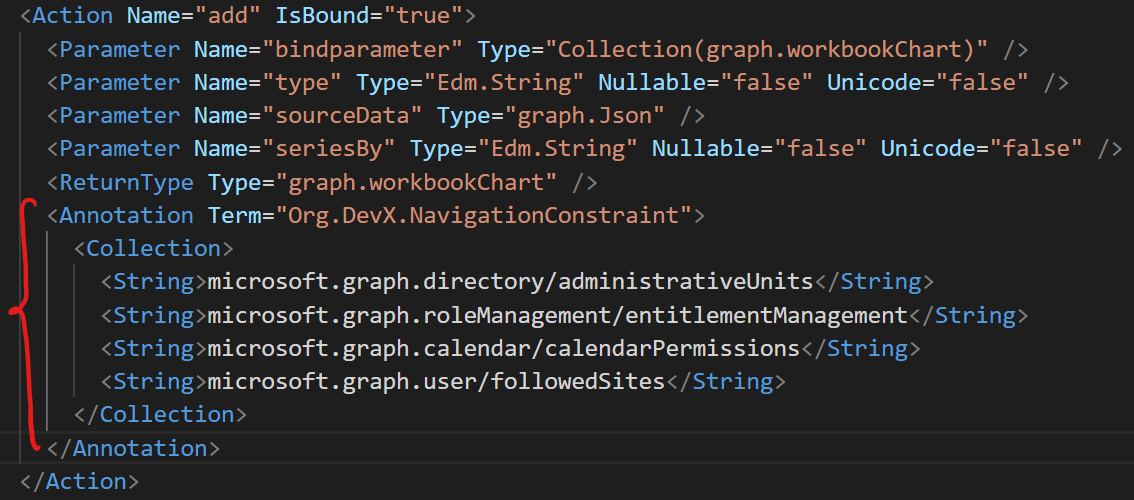
Task: Click the ReturnType tag name
Action: point(127,182)
